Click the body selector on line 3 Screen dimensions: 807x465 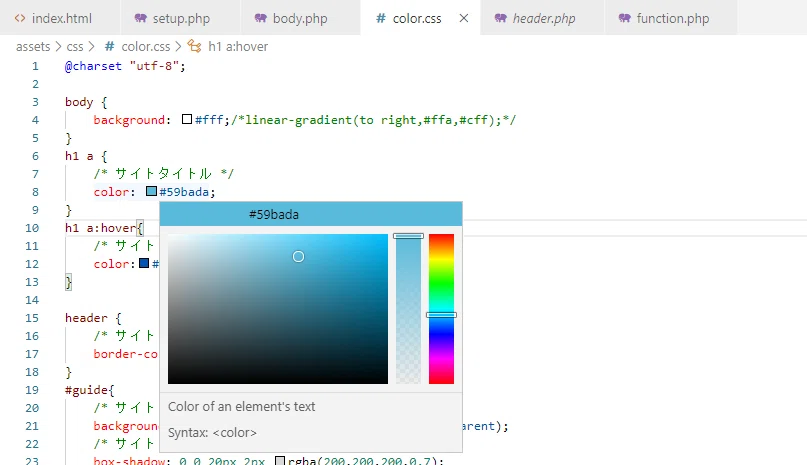coord(79,102)
